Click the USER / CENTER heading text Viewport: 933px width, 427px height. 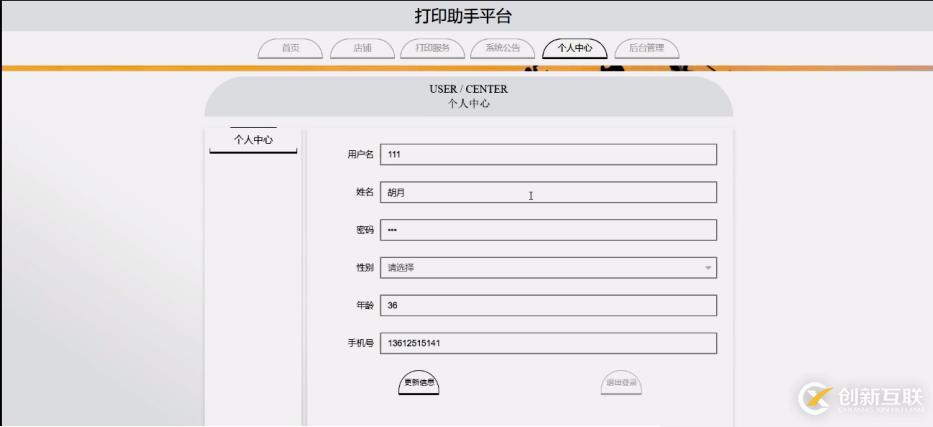pyautogui.click(x=469, y=89)
